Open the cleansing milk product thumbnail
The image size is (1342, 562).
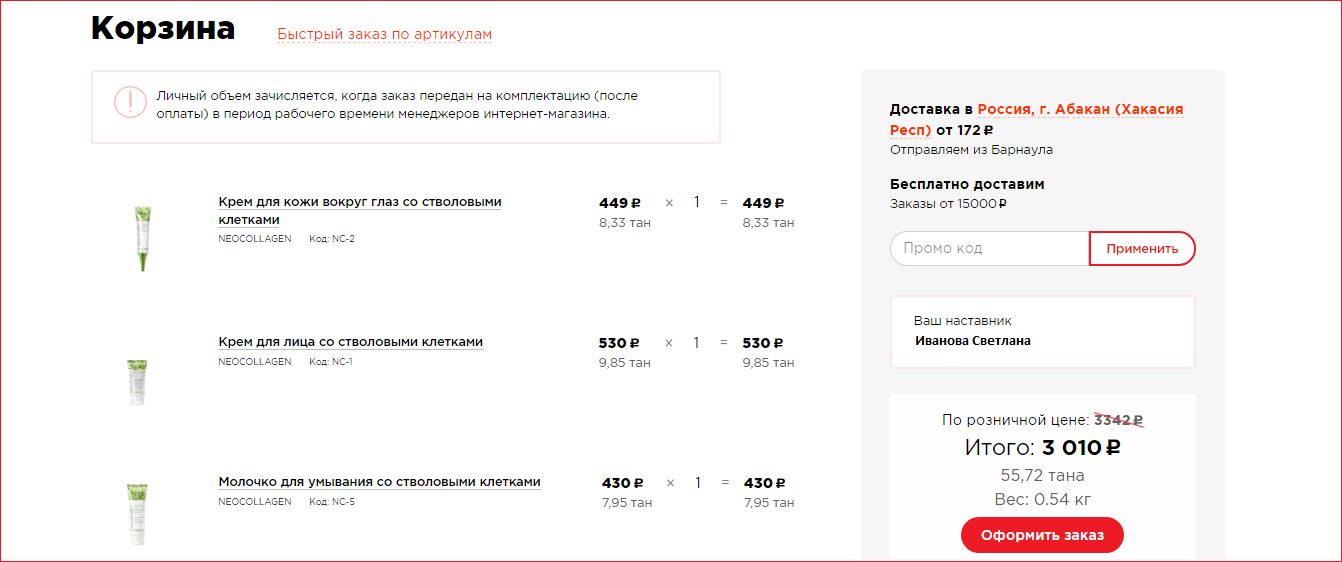tap(137, 514)
